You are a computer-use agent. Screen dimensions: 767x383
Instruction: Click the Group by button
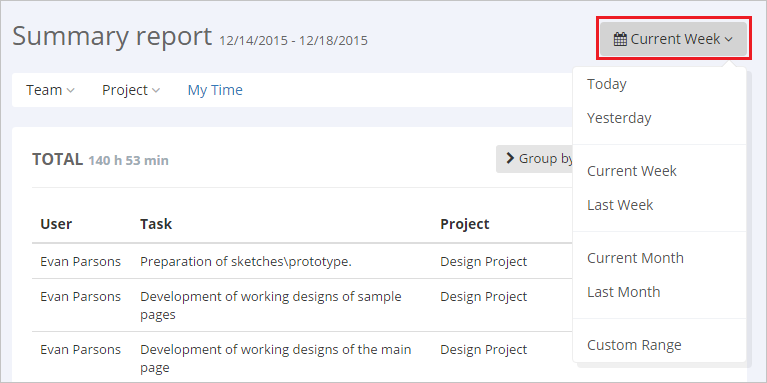coord(535,158)
